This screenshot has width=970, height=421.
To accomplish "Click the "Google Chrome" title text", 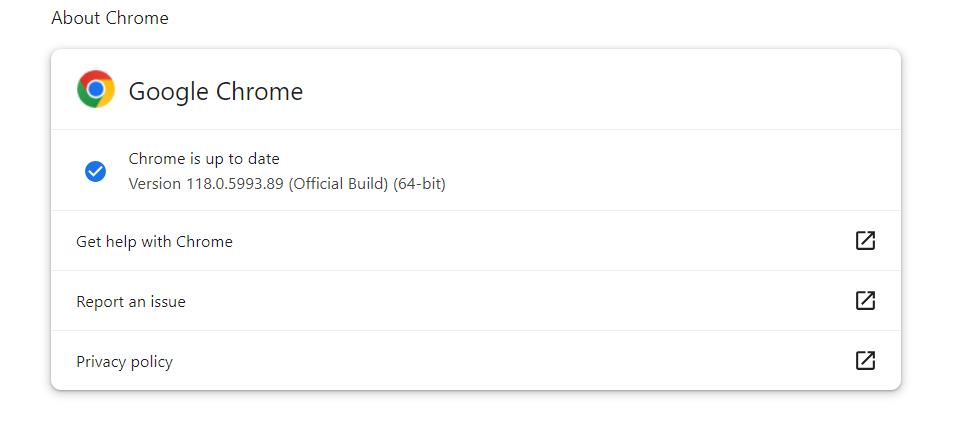I will 216,92.
